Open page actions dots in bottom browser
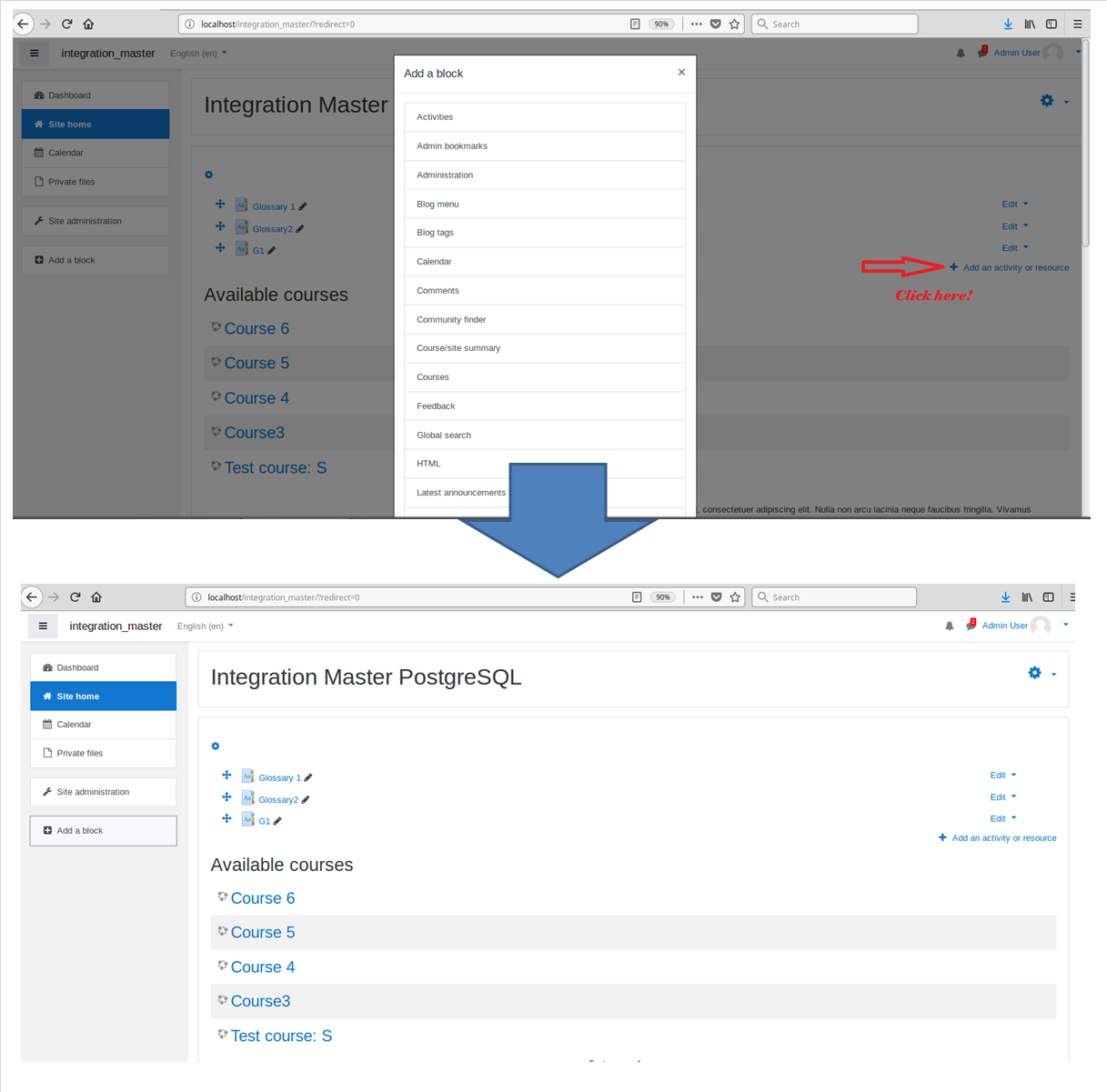The image size is (1107, 1092). pos(697,597)
